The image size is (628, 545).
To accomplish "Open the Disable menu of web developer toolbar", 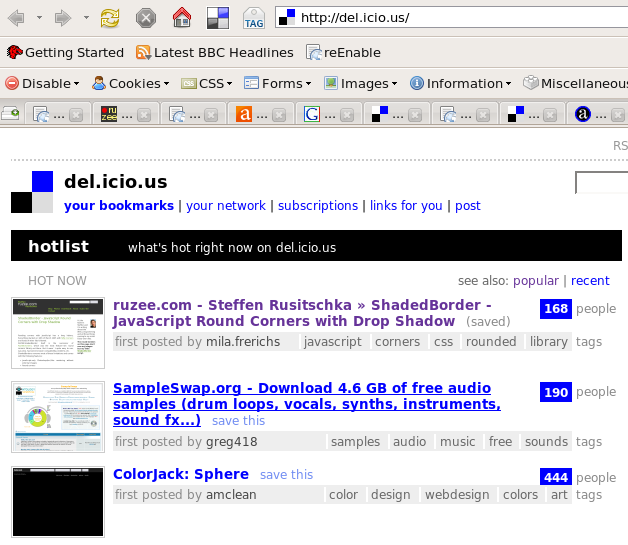I will click(x=42, y=83).
